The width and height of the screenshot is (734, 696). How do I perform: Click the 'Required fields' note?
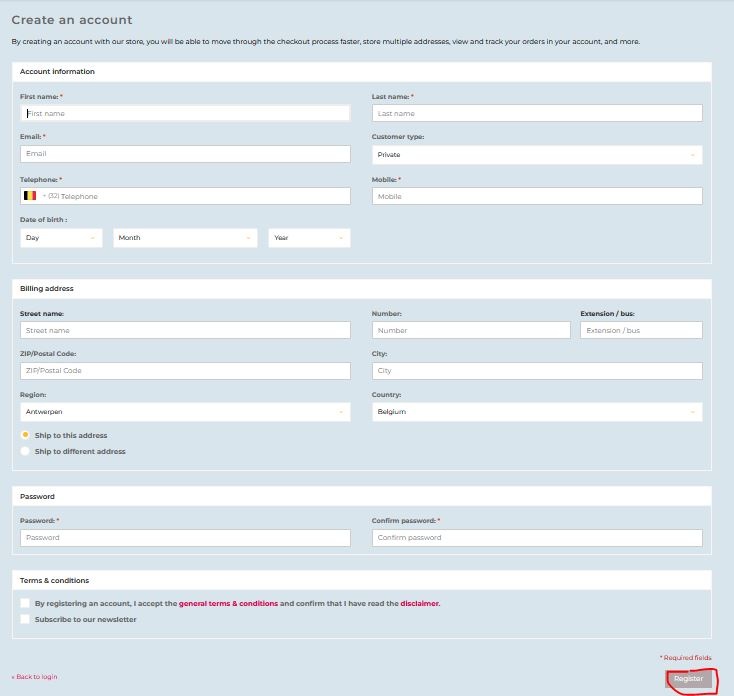686,658
